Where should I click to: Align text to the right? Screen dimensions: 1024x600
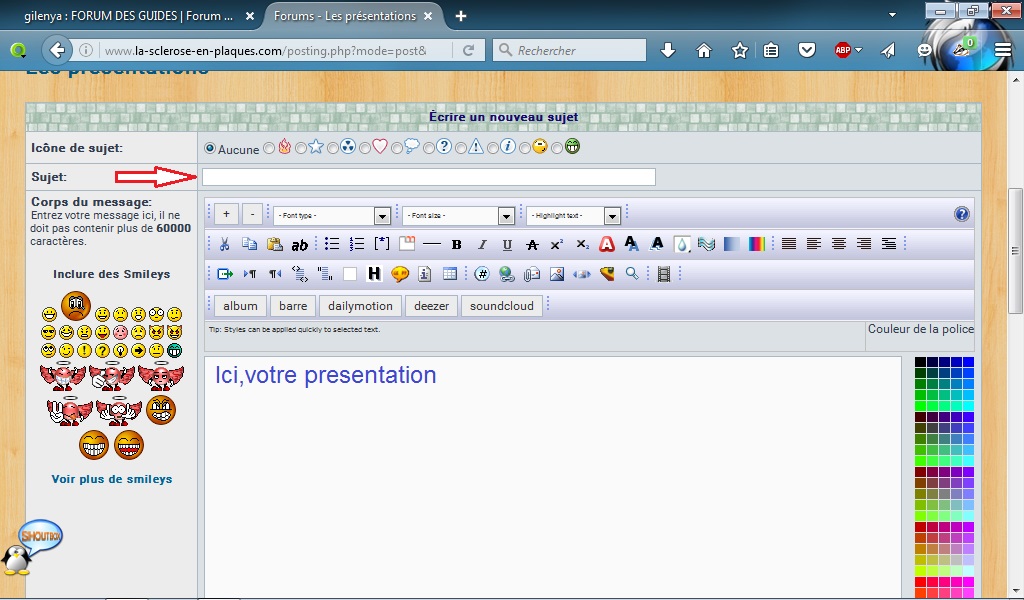(x=863, y=244)
